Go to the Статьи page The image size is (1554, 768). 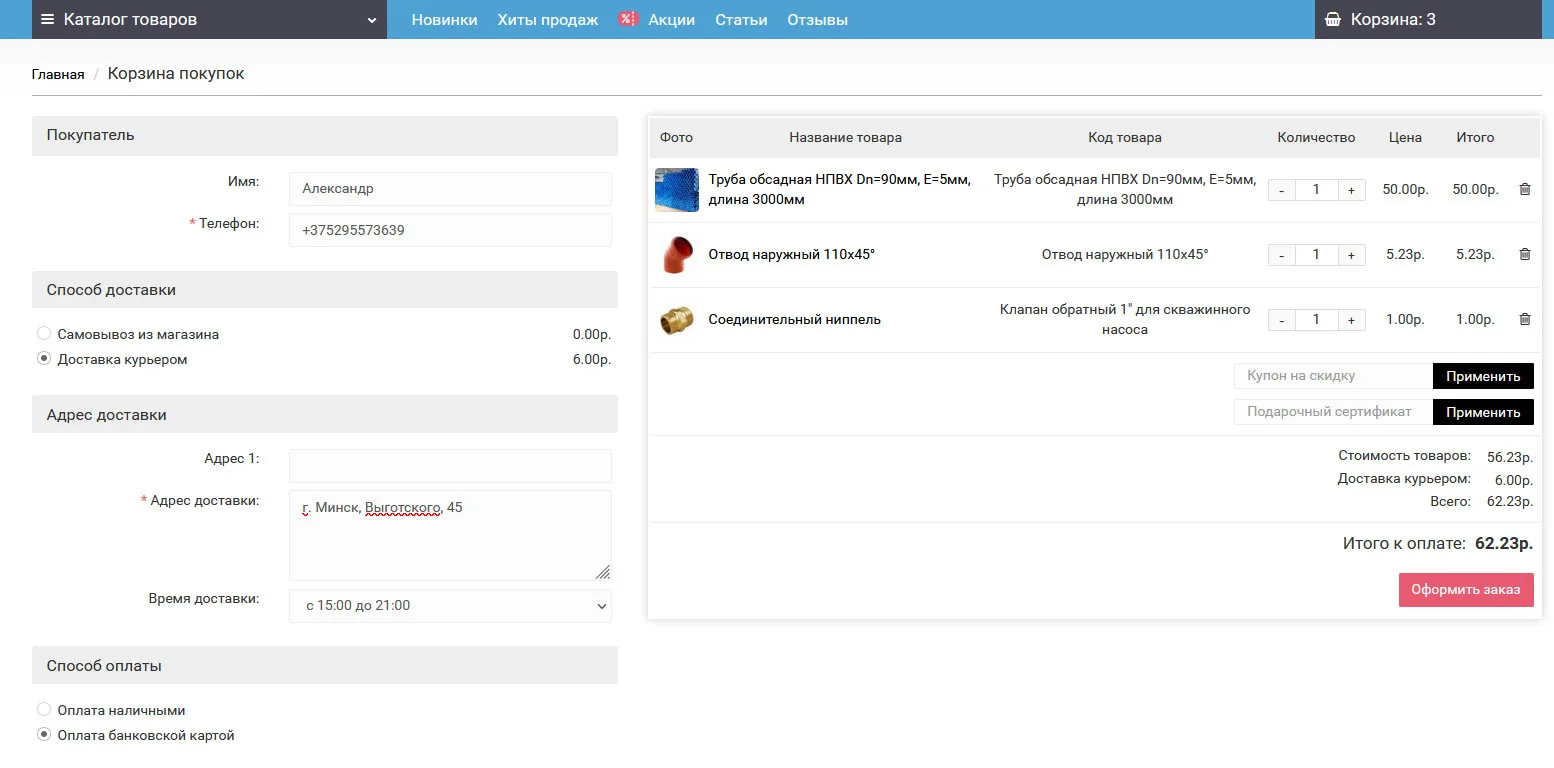coord(741,20)
